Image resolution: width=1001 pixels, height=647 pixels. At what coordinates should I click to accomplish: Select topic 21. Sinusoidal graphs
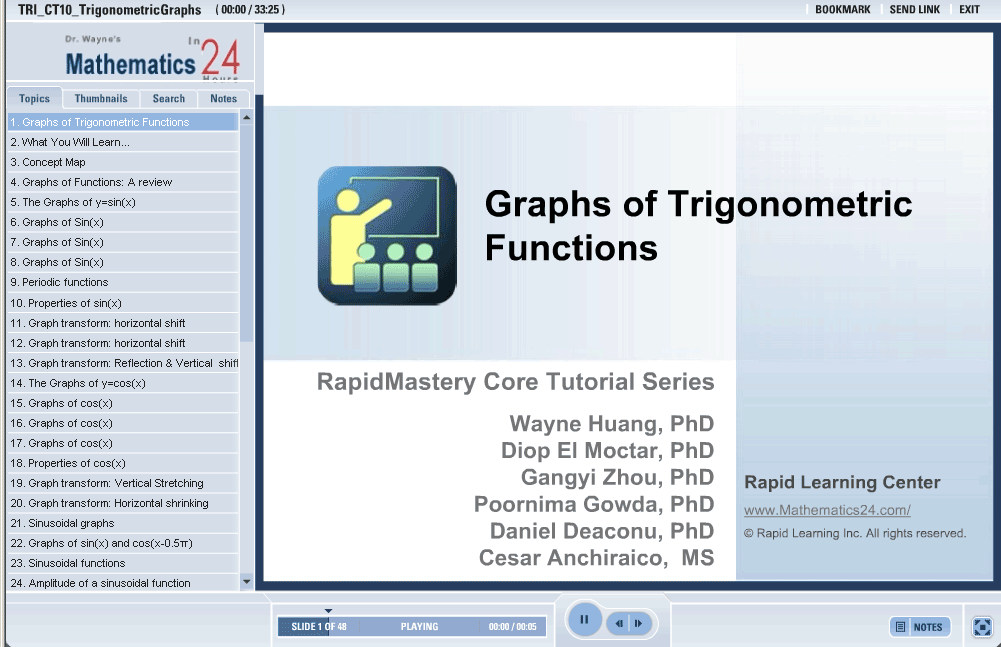[x=123, y=523]
